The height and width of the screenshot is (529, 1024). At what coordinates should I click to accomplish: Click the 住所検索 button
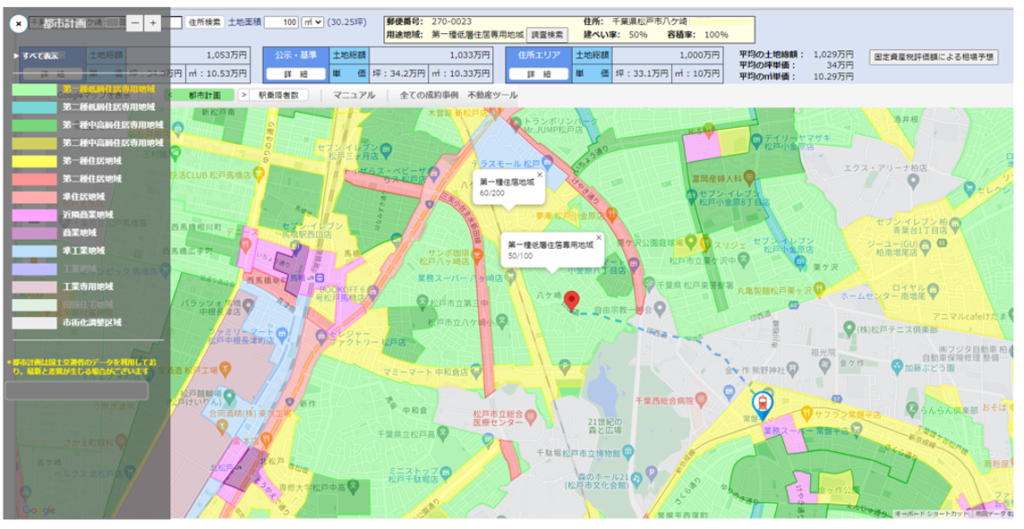click(204, 22)
